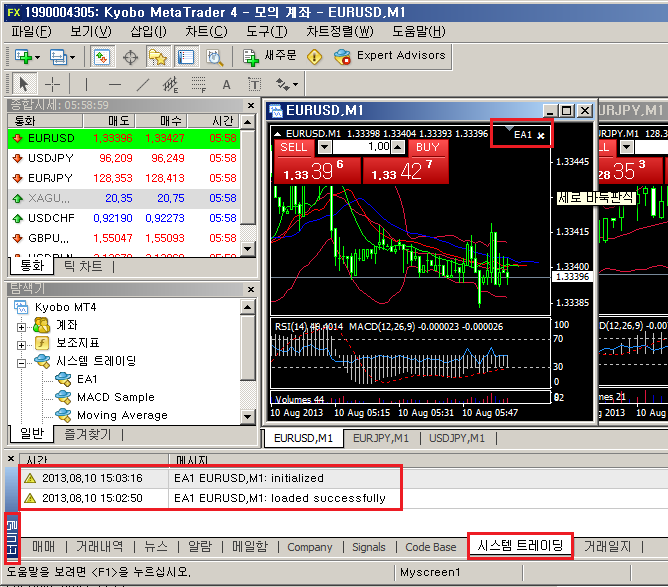Expand the 보조지표 tree node
668x587 pixels.
(x=21, y=345)
